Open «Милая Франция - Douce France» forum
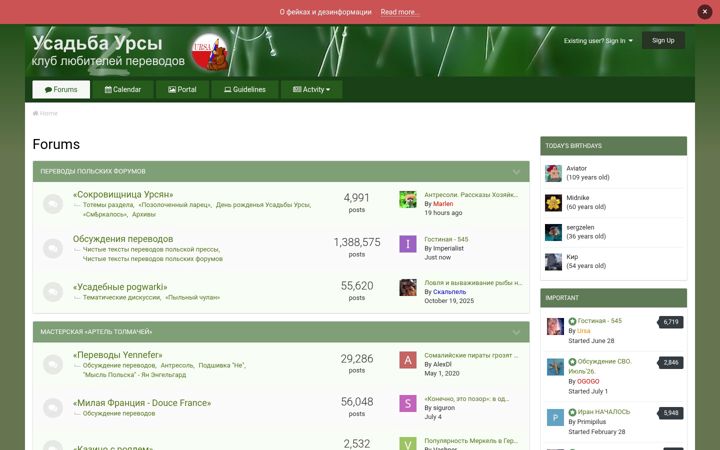Viewport: 720px width, 450px height. 142,403
